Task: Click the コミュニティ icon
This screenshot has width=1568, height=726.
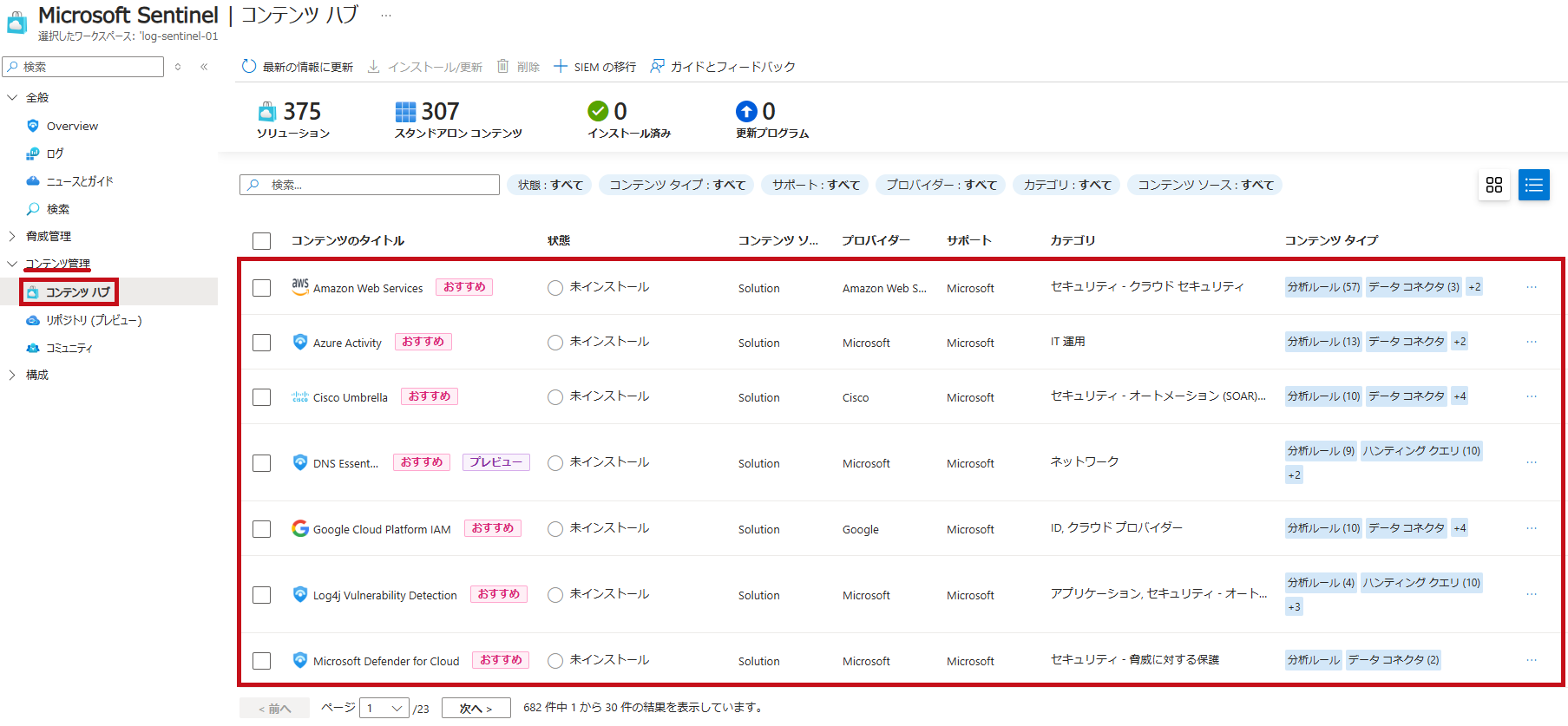Action: click(x=33, y=348)
